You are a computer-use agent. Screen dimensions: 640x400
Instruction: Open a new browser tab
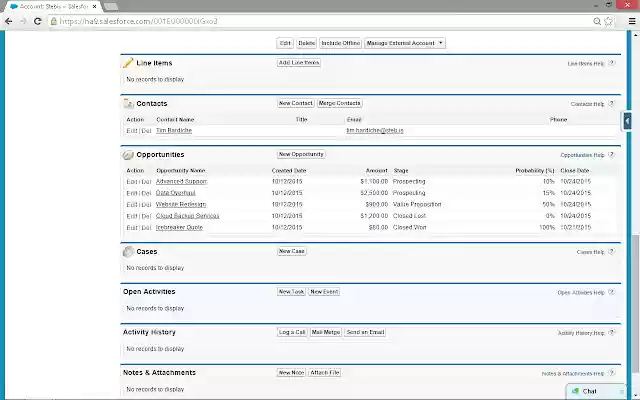[x=110, y=7]
